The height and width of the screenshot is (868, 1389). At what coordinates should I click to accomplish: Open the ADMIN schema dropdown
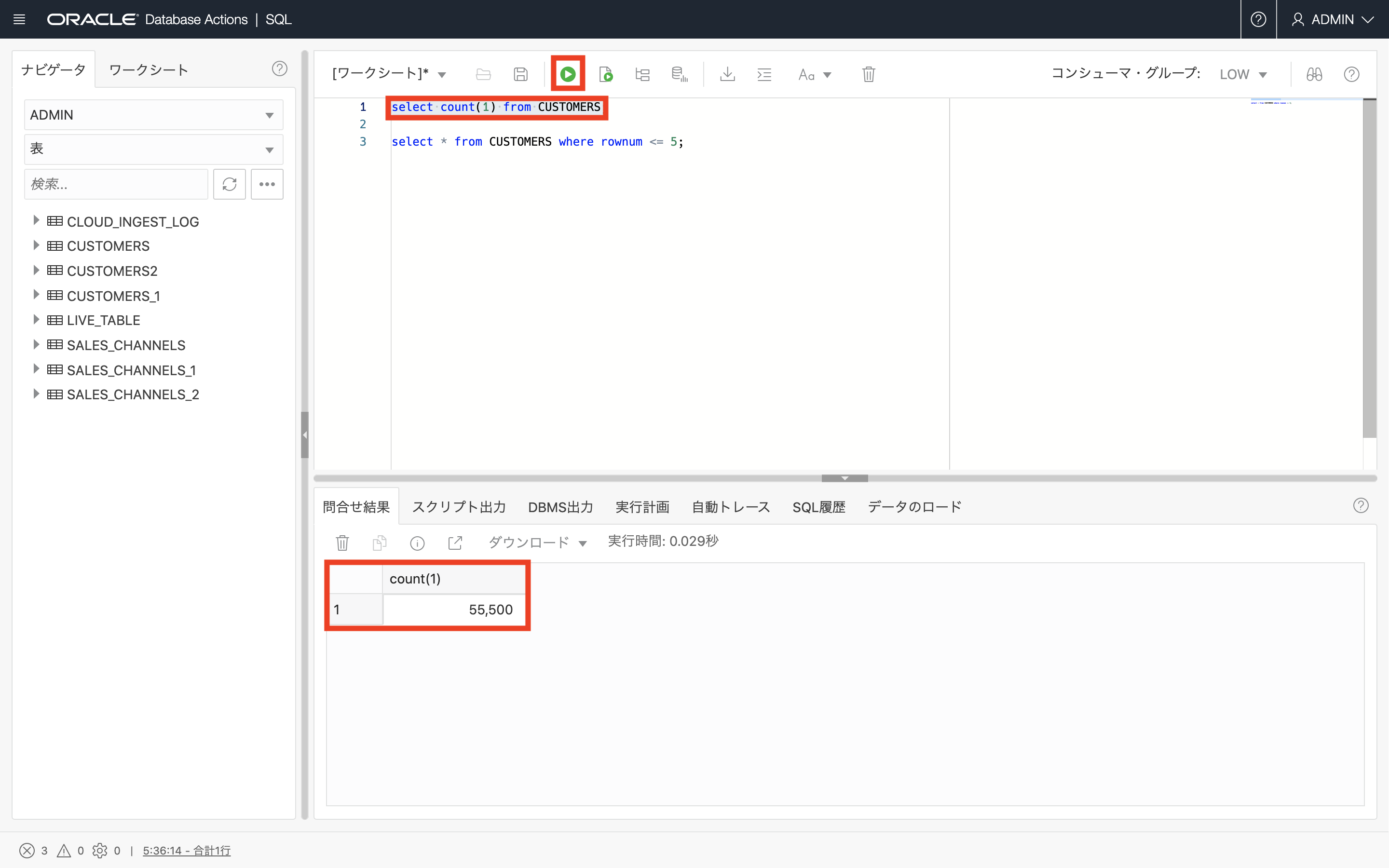point(153,115)
